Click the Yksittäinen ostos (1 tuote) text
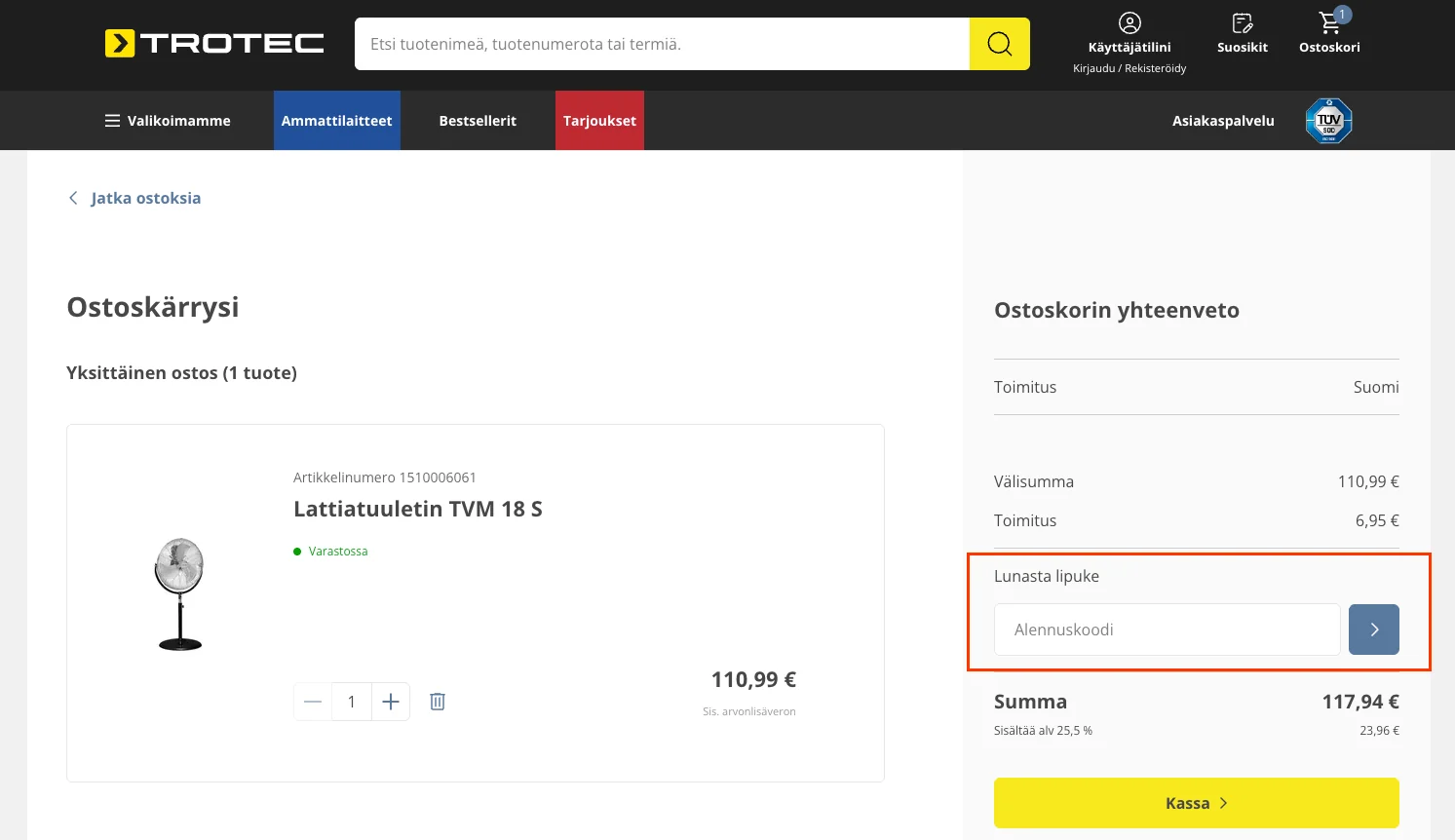1455x840 pixels. coord(181,372)
